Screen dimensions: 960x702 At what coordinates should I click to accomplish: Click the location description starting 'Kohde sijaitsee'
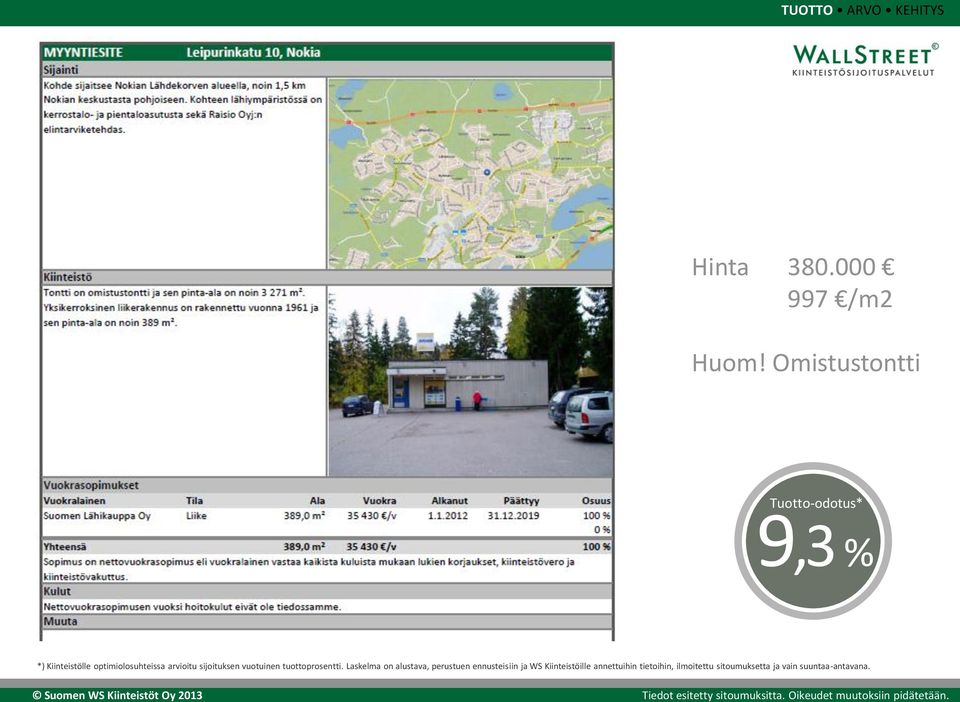click(183, 107)
